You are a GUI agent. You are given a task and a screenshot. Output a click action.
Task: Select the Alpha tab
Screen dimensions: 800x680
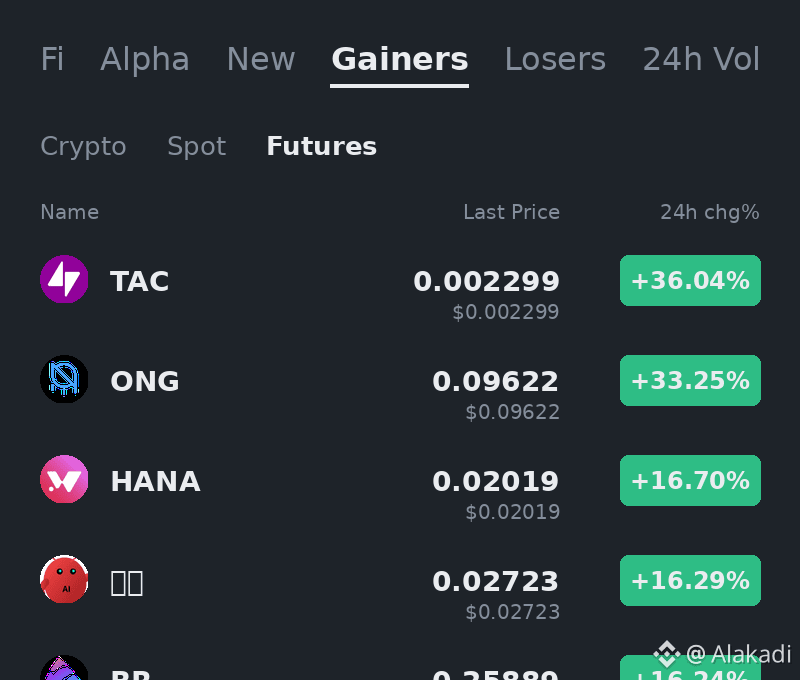click(145, 59)
